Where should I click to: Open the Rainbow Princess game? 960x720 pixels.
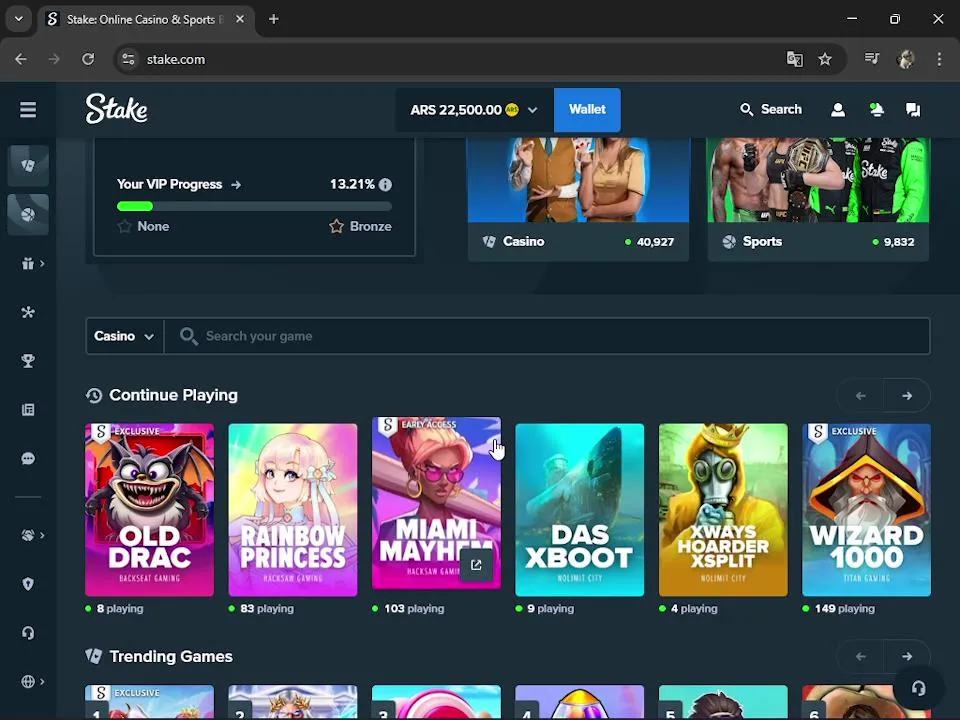(293, 510)
